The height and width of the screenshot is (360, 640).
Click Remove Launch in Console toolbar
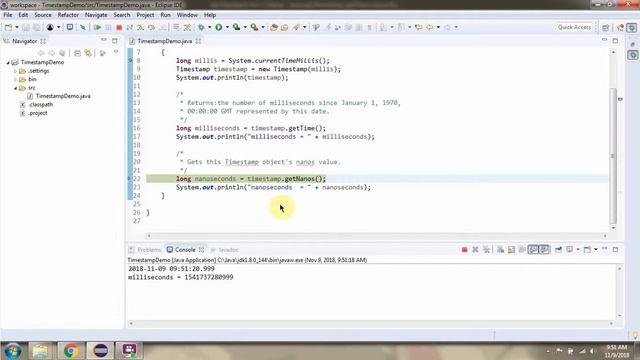coord(475,250)
